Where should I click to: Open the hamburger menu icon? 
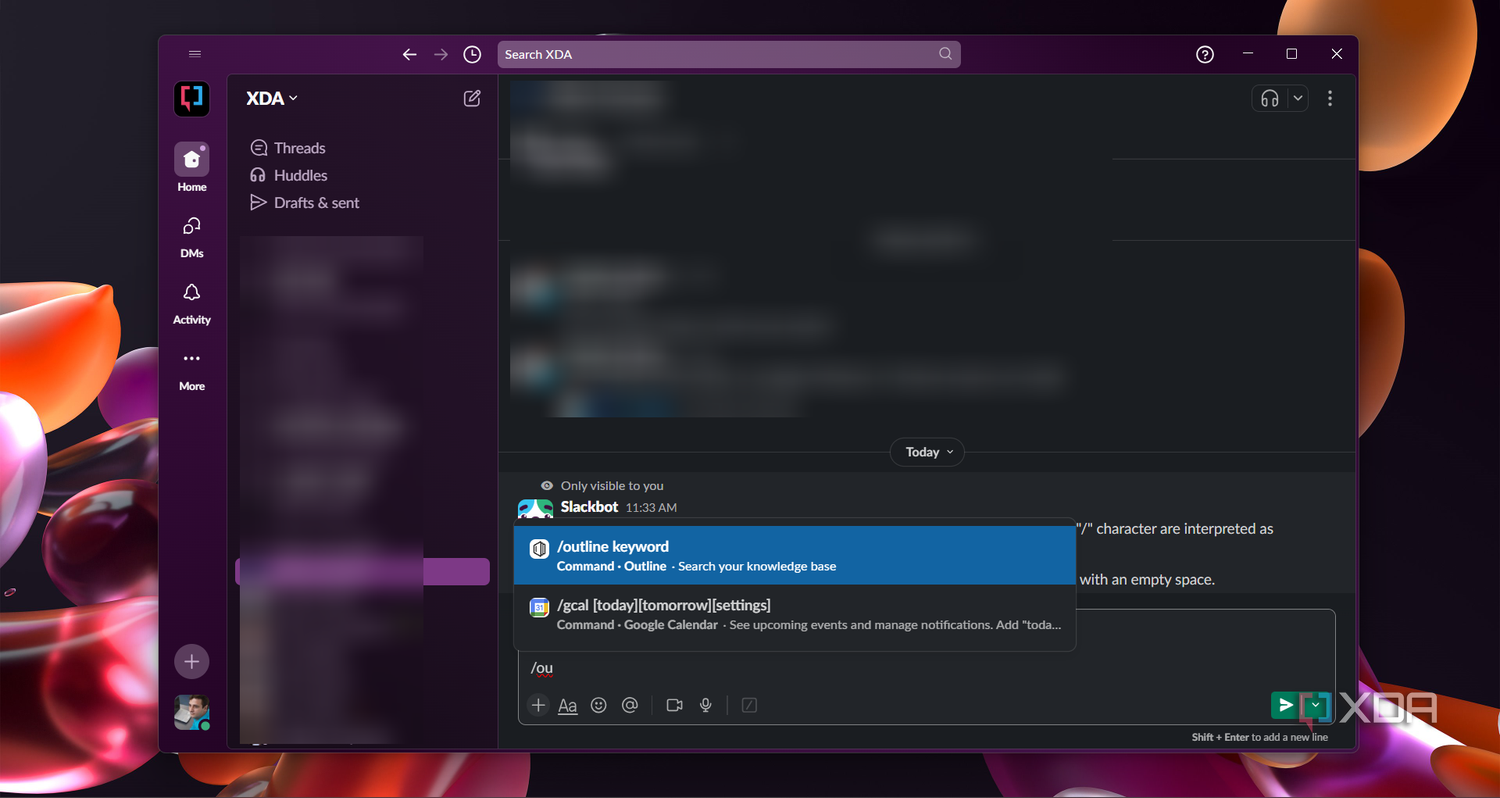click(x=195, y=54)
